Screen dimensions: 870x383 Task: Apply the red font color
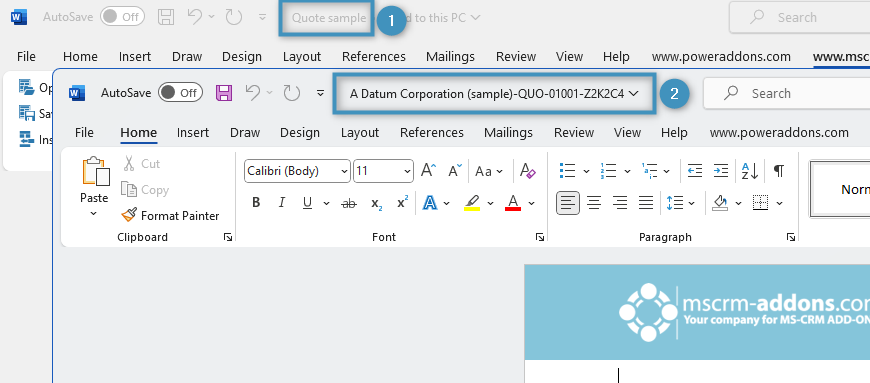pyautogui.click(x=513, y=203)
